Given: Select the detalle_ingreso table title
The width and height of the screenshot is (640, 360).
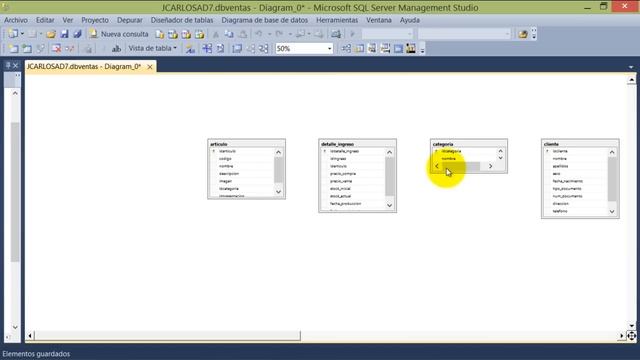Looking at the screenshot, I should tap(337, 144).
